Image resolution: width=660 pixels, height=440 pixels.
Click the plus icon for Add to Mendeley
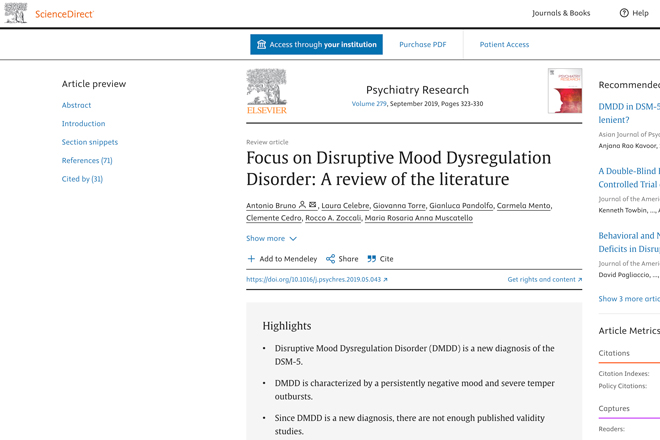[251, 259]
